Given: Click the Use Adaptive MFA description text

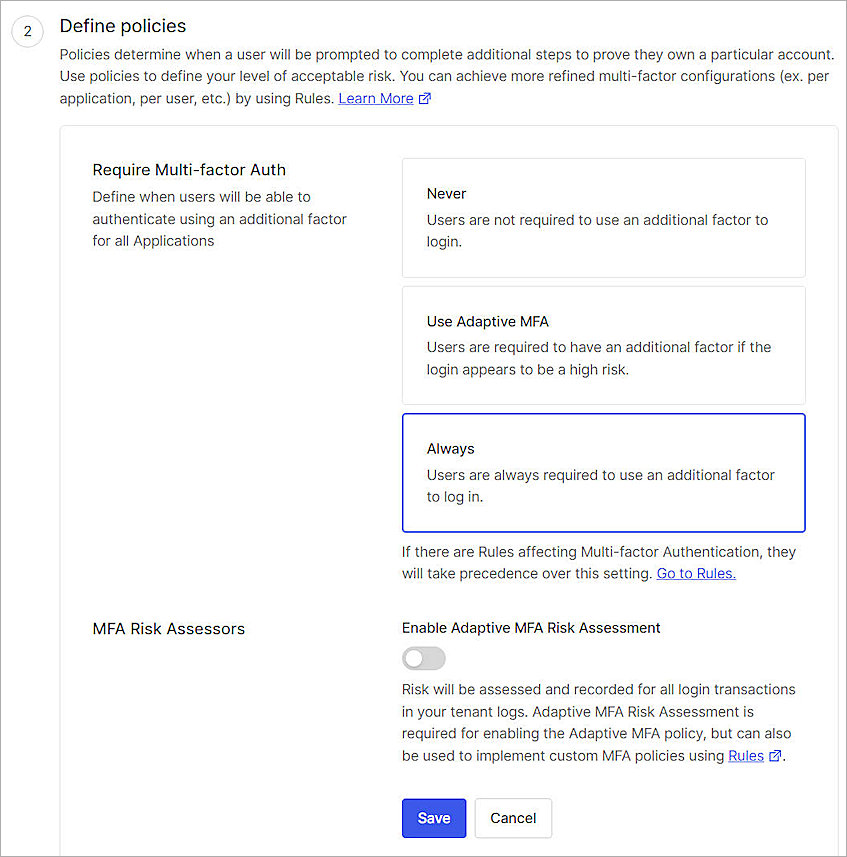Looking at the screenshot, I should (x=600, y=358).
